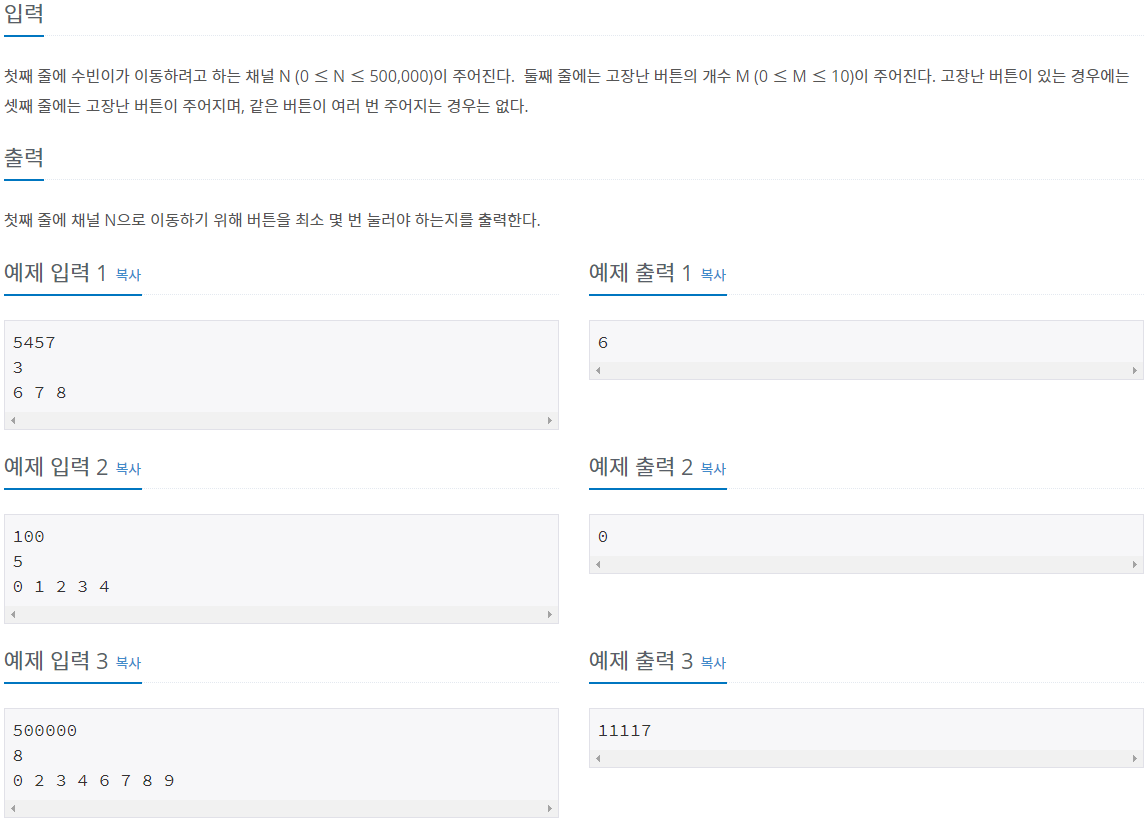Click the horizontal scrollbar below 예제 입력 2
This screenshot has height=821, width=1148.
tap(280, 615)
